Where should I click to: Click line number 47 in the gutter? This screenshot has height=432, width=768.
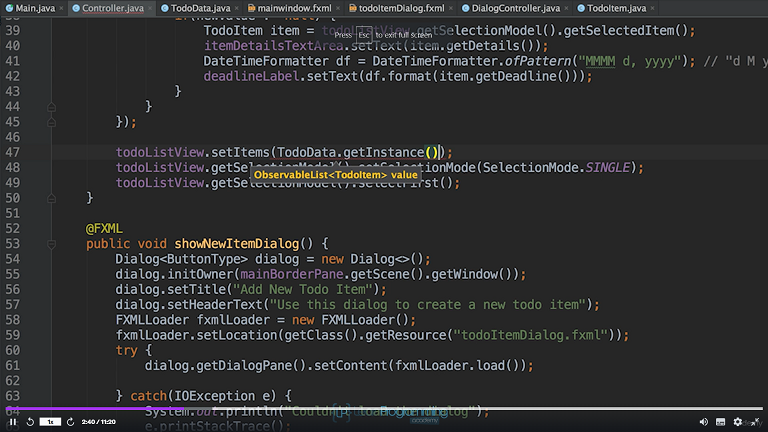point(13,152)
